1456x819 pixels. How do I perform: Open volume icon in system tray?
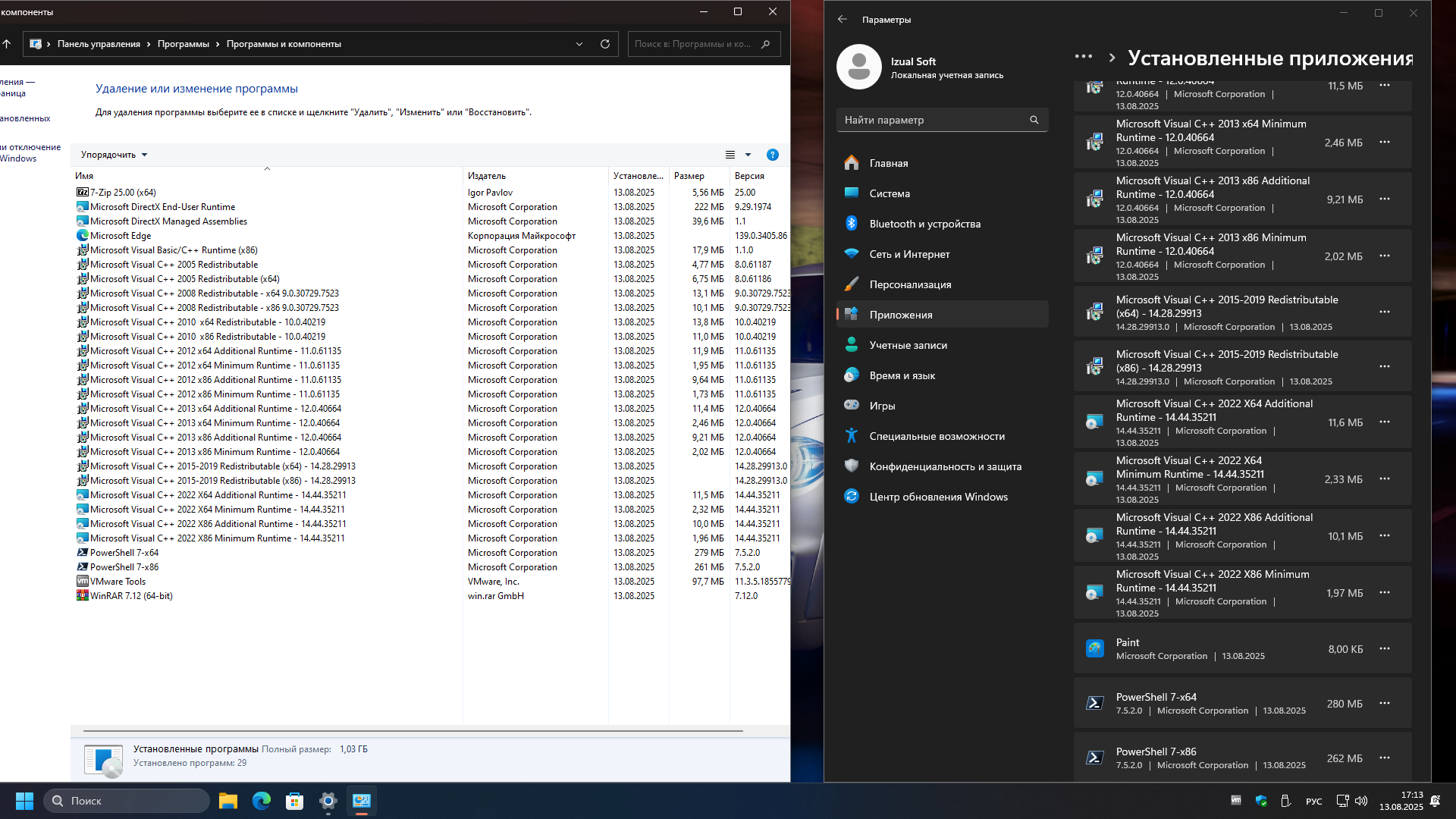pos(1361,801)
